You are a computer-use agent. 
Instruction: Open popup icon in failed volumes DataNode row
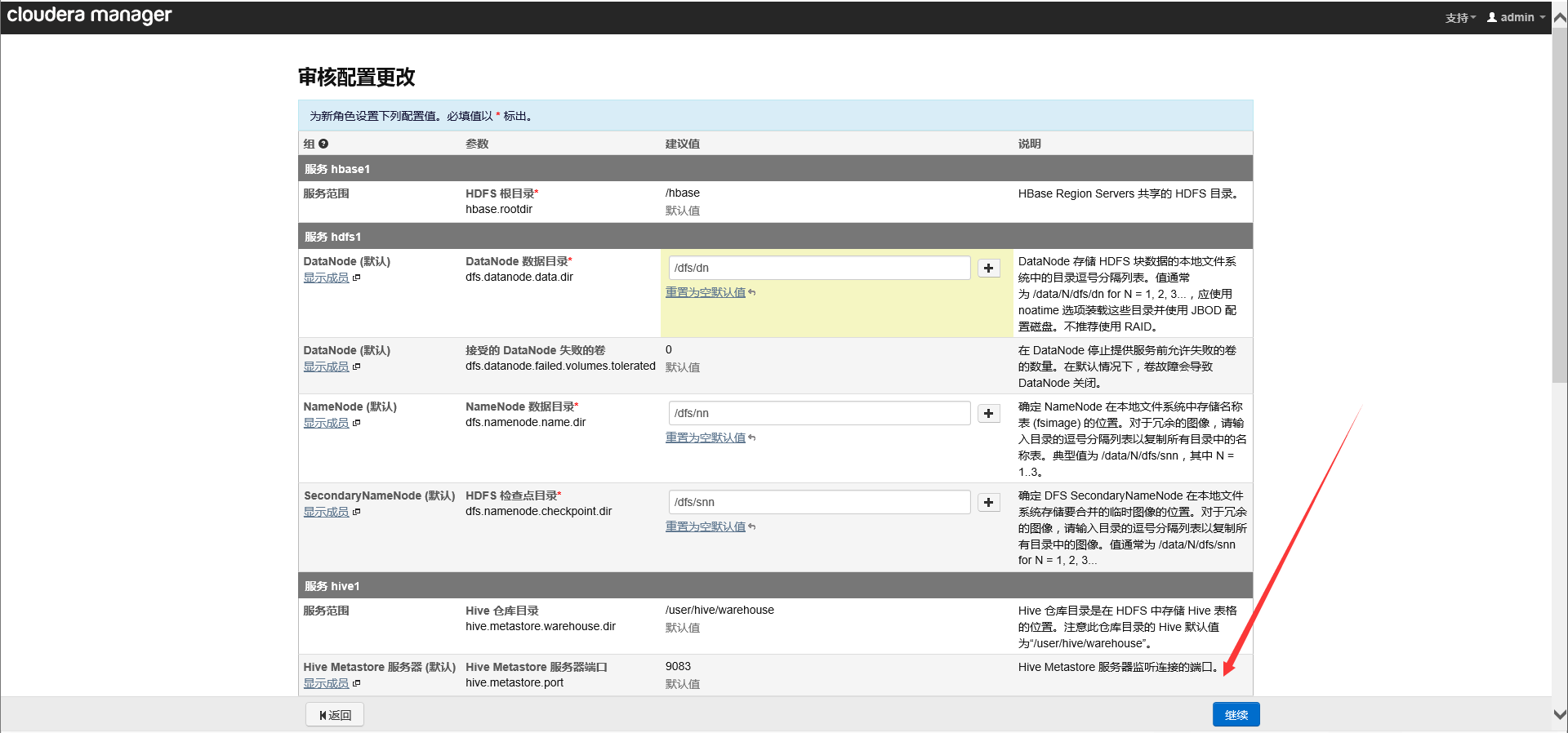click(356, 366)
